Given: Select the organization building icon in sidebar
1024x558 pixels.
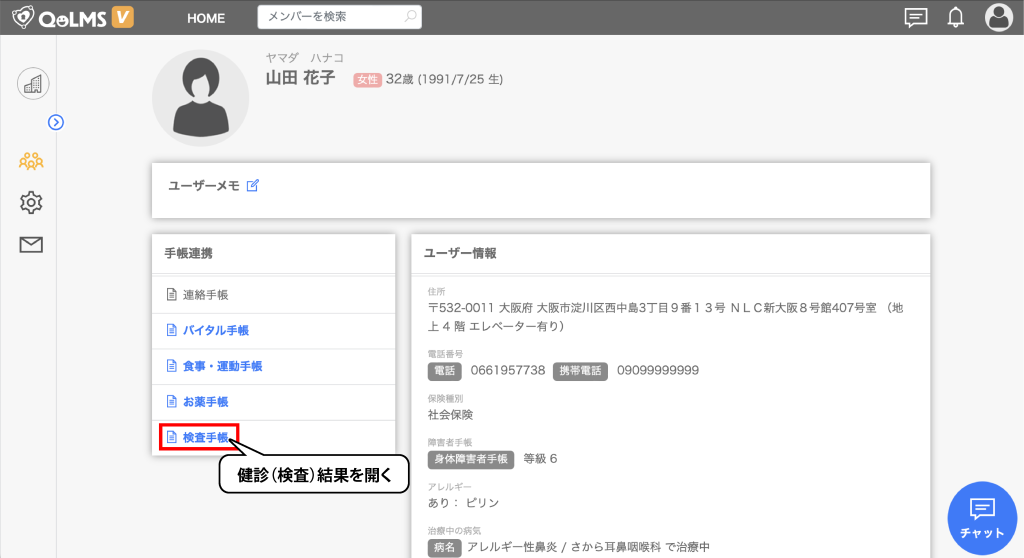Looking at the screenshot, I should [x=33, y=84].
